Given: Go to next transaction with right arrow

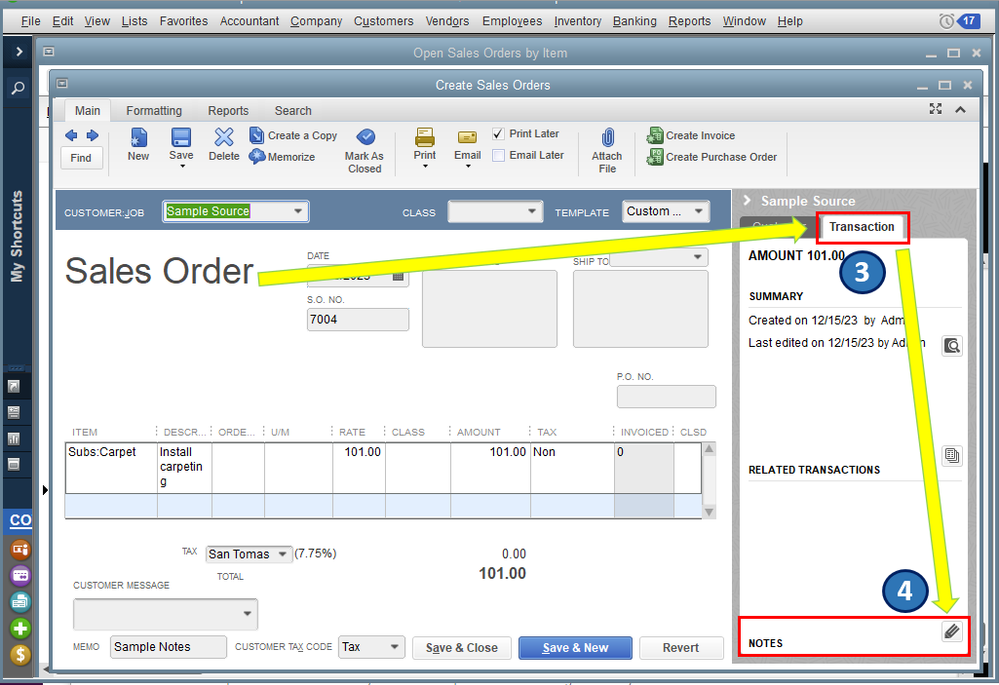Looking at the screenshot, I should (92, 135).
